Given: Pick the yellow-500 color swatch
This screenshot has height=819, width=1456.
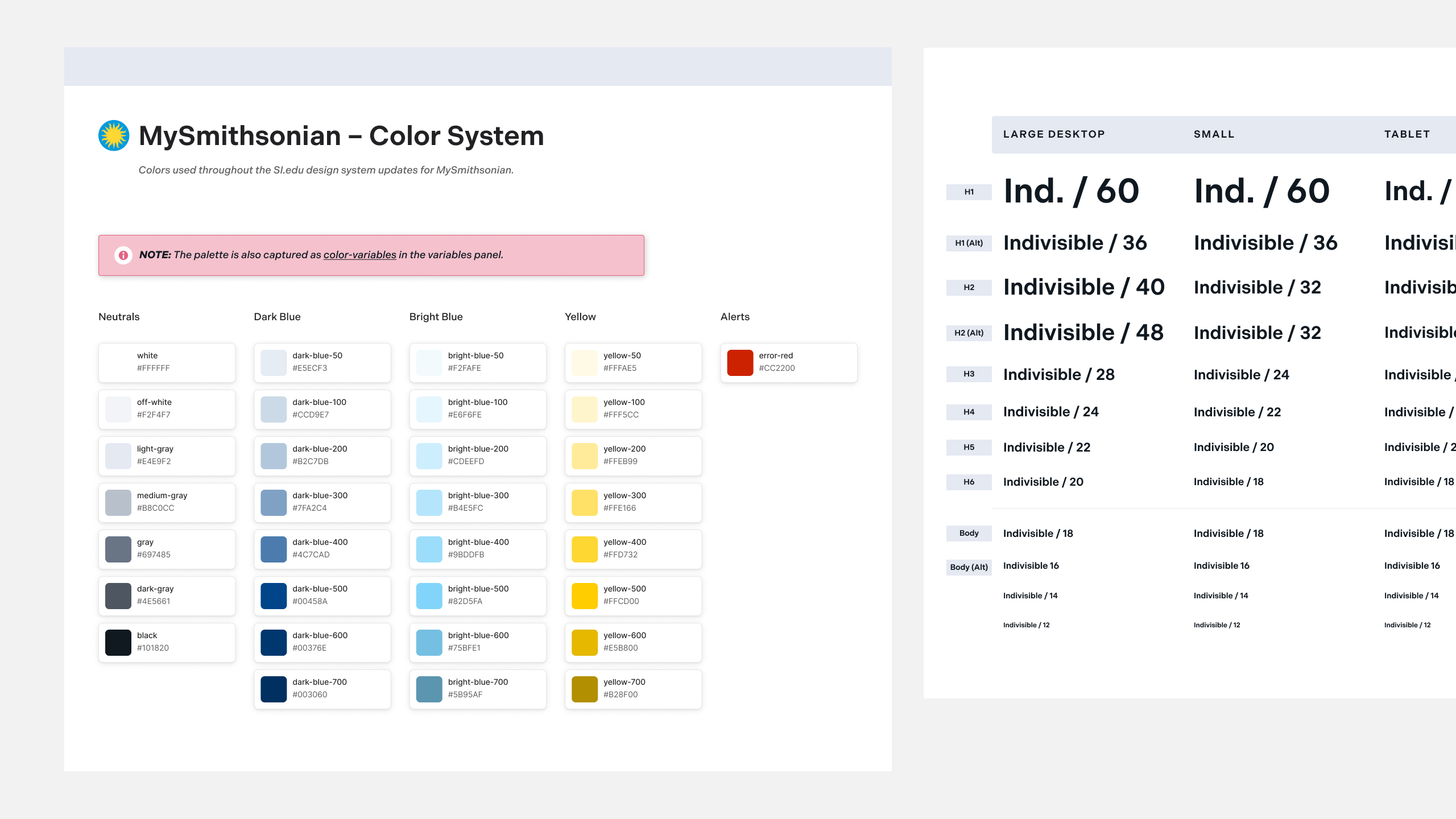Looking at the screenshot, I should pyautogui.click(x=584, y=595).
